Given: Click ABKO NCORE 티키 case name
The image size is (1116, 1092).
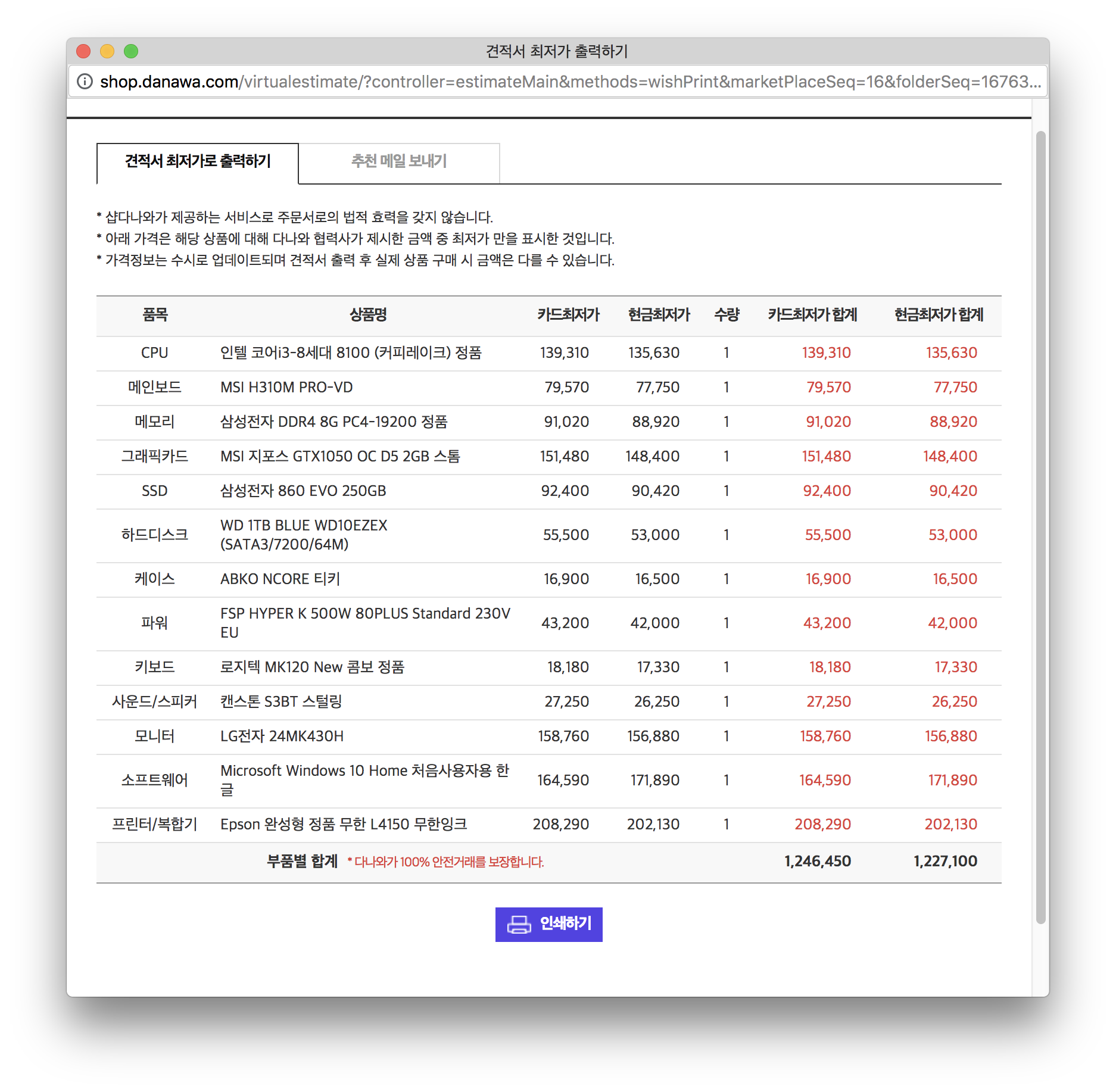Looking at the screenshot, I should click(x=280, y=579).
